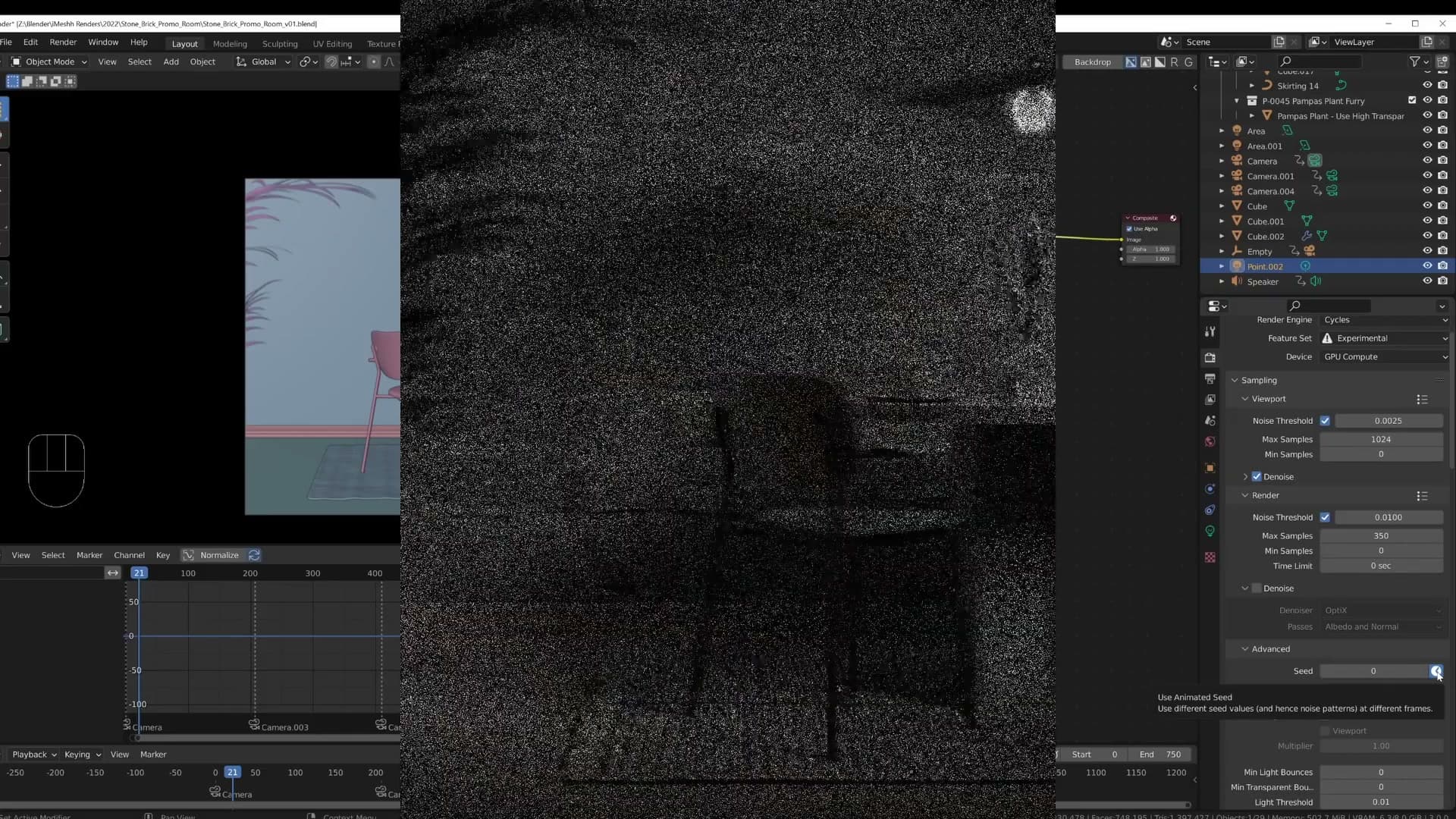1456x819 pixels.
Task: Open the Edit menu
Action: pyautogui.click(x=30, y=42)
